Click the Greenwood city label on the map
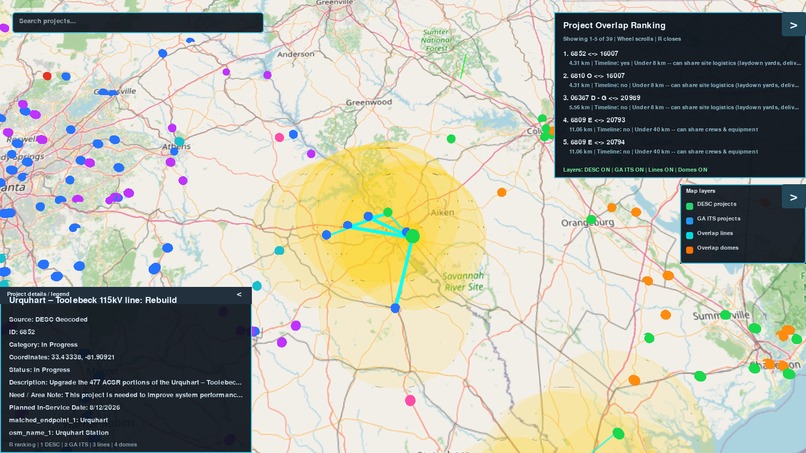The image size is (806, 453). [x=369, y=102]
